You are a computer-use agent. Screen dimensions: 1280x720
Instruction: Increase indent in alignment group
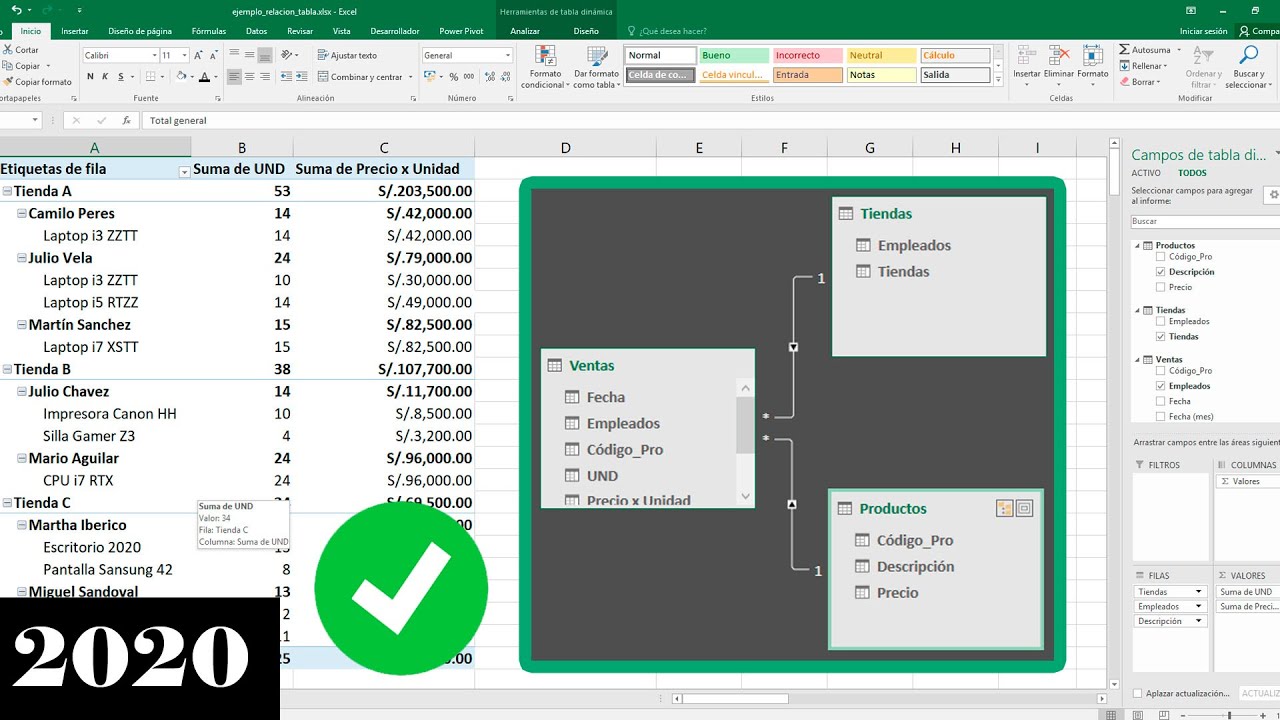click(304, 77)
